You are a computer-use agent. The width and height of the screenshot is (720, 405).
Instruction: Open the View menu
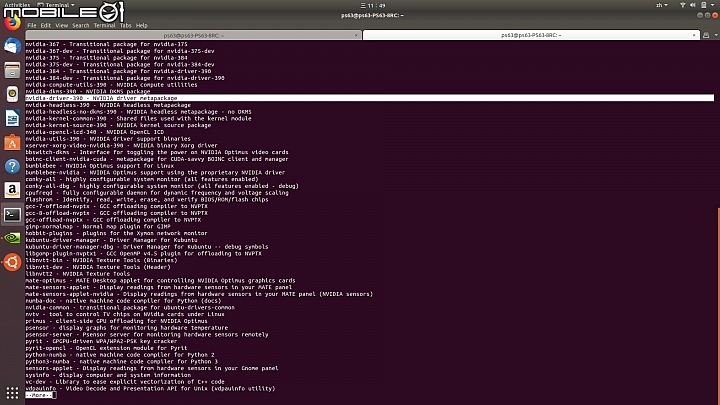click(62, 26)
